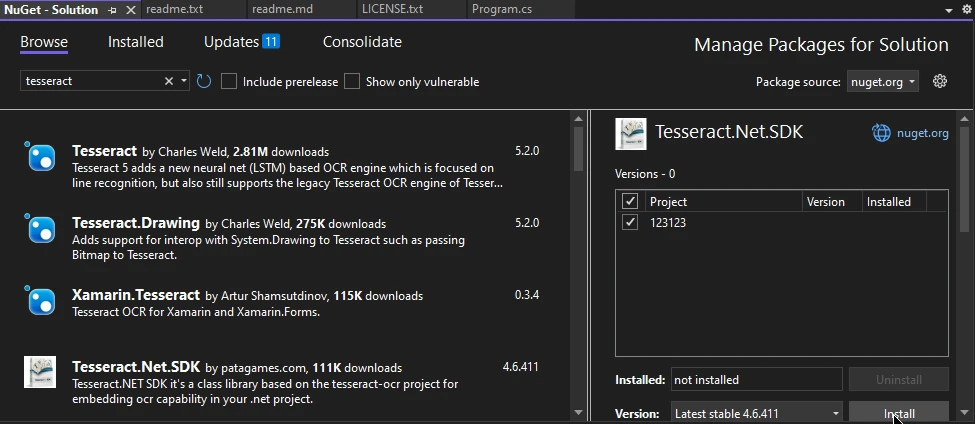Open package source settings gear icon

click(939, 81)
